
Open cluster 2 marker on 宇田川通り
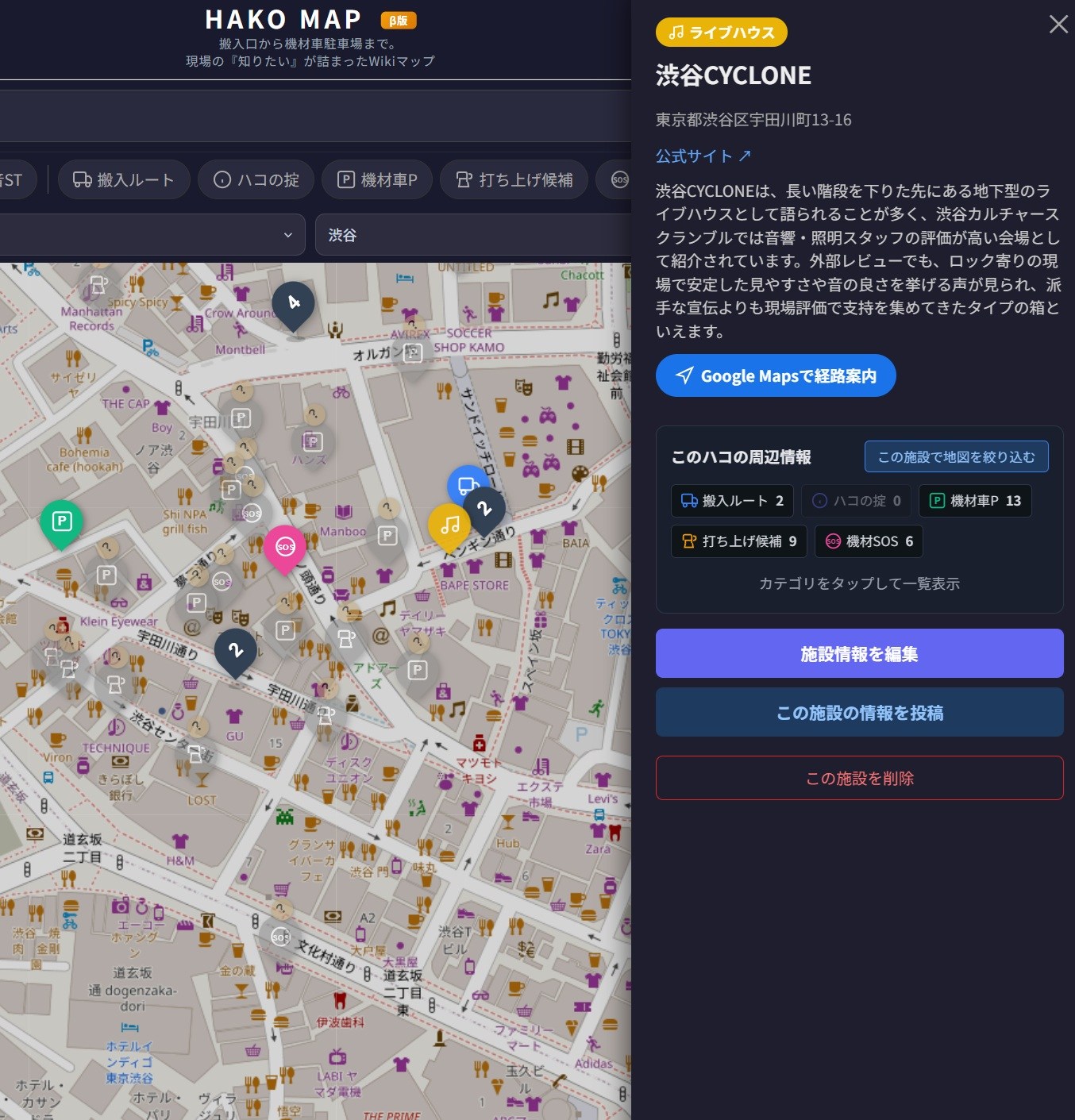coord(235,652)
